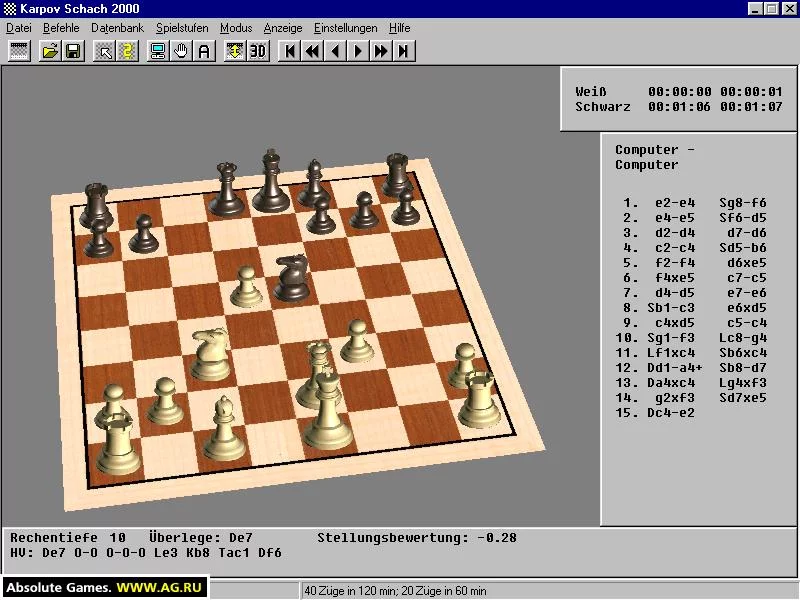Click the black queen piece
Image resolution: width=800 pixels, height=600 pixels.
click(x=227, y=189)
